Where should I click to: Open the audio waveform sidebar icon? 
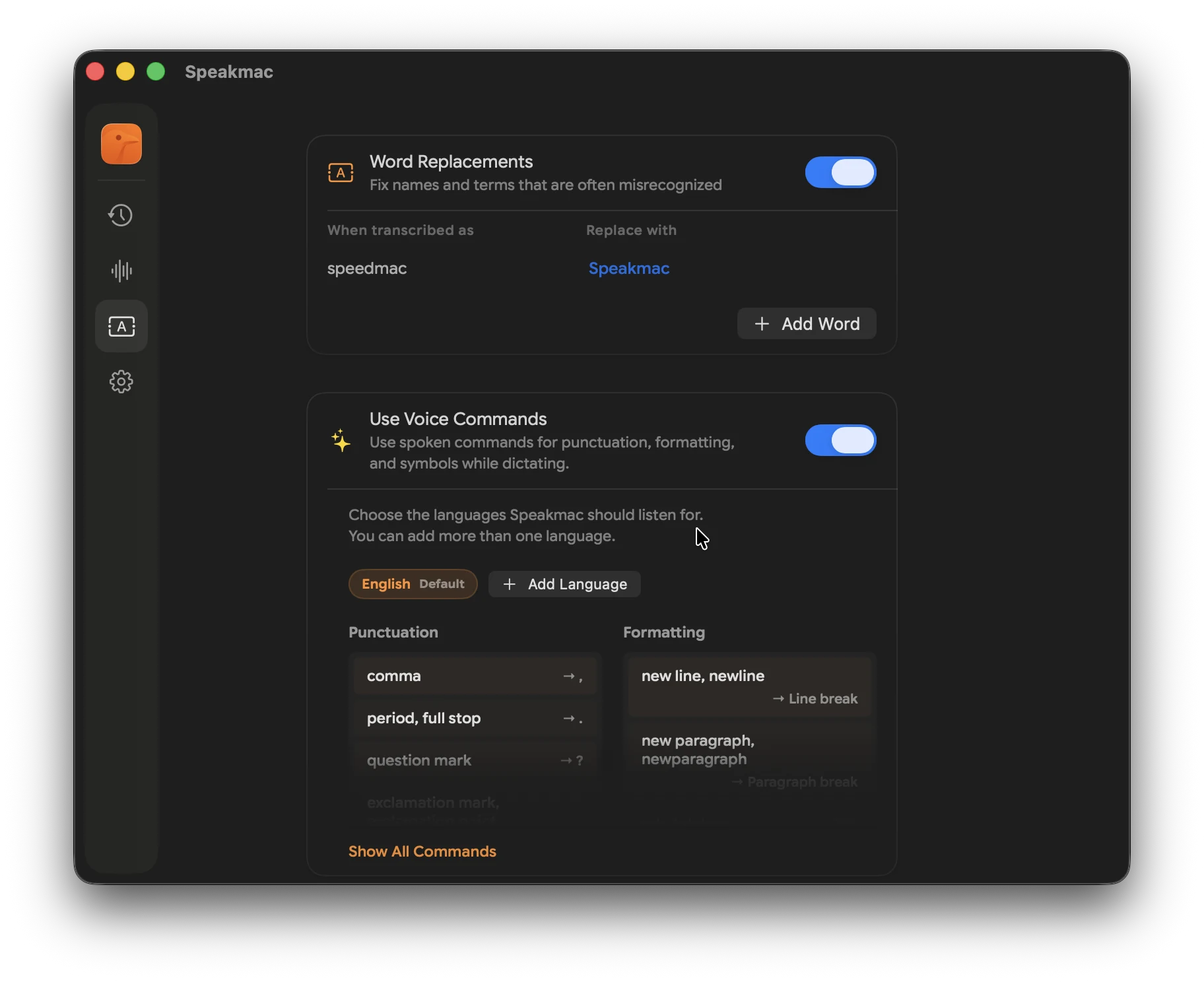[121, 271]
